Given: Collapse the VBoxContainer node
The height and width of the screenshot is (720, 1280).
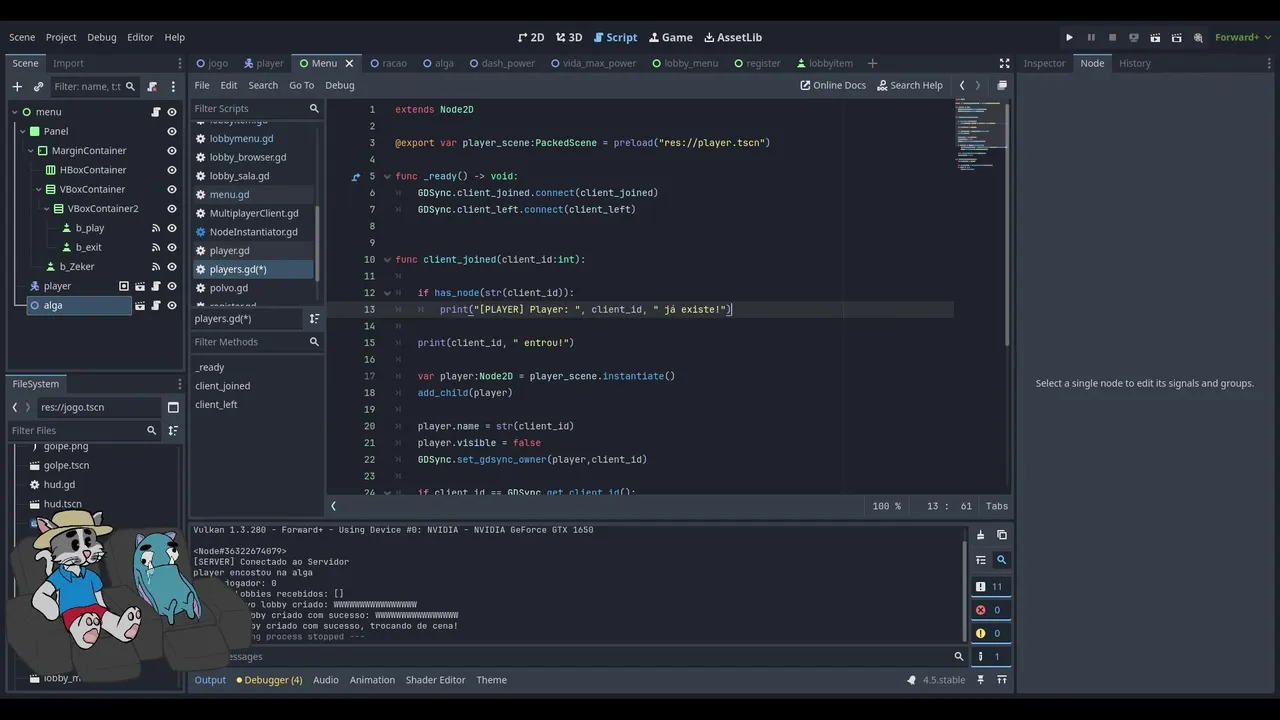Looking at the screenshot, I should (x=39, y=189).
